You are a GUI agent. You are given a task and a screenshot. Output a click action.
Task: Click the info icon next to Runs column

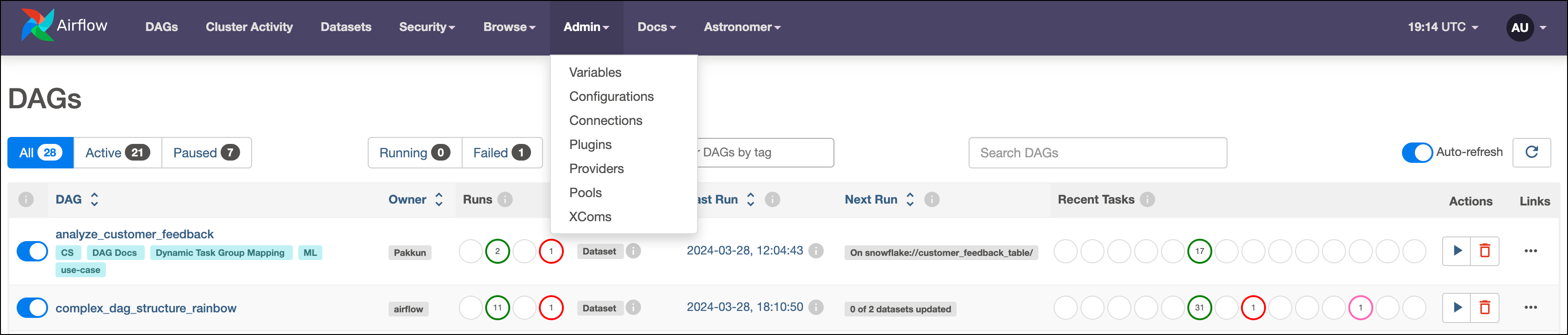(x=506, y=199)
